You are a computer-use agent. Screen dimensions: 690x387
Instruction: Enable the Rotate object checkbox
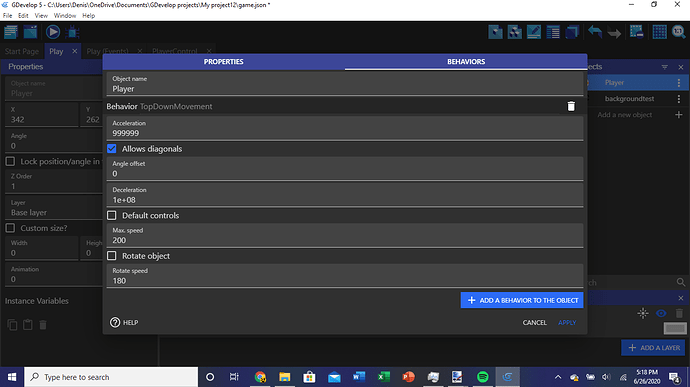[x=112, y=256]
